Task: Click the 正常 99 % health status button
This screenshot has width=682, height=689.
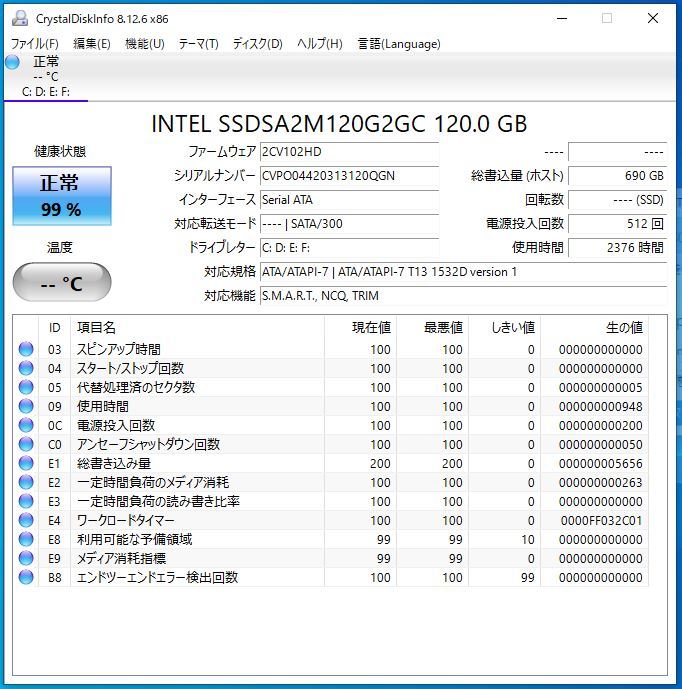Action: tap(62, 196)
